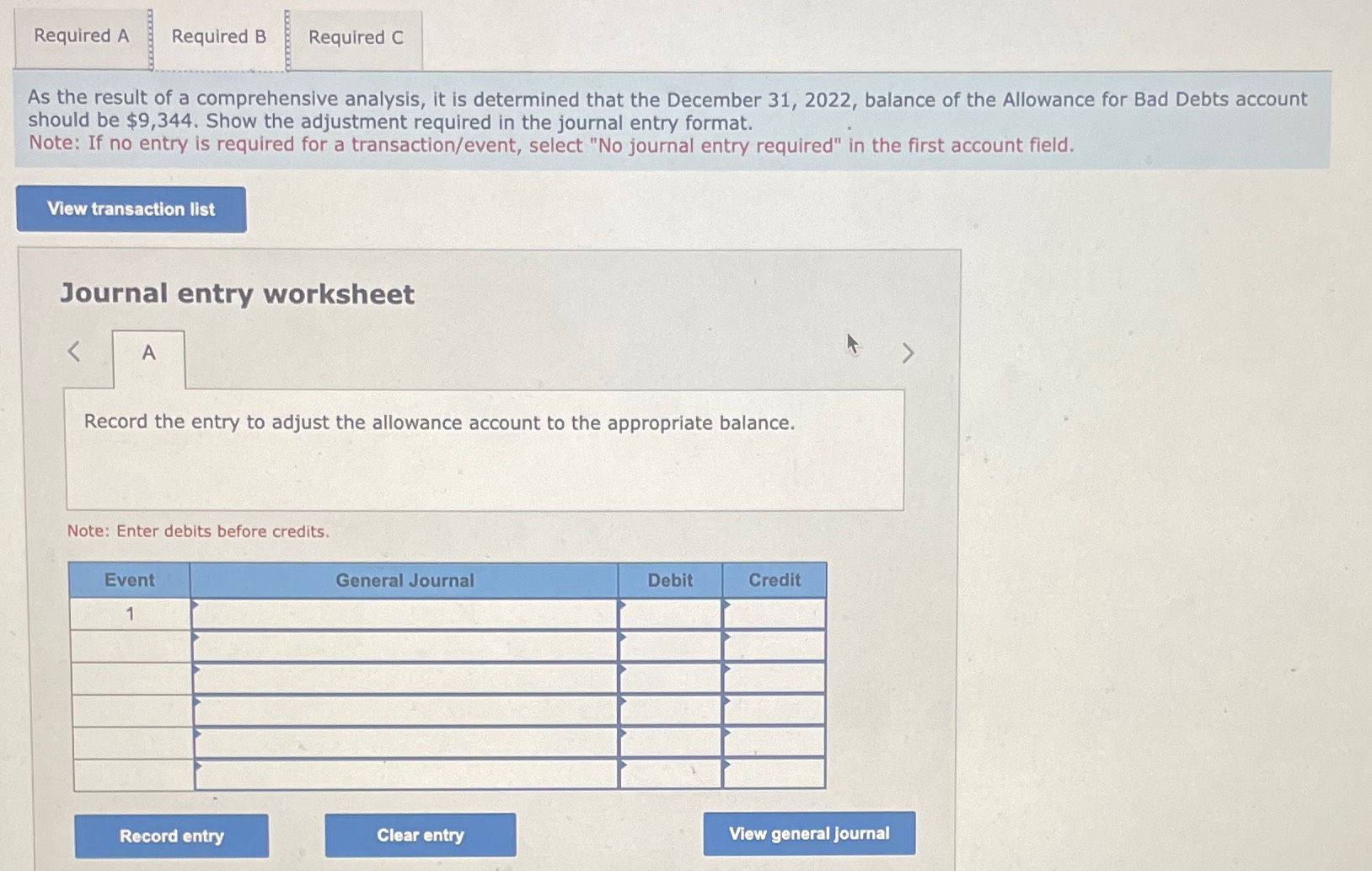Image resolution: width=1372 pixels, height=871 pixels.
Task: Click the Event column header
Action: 130,580
